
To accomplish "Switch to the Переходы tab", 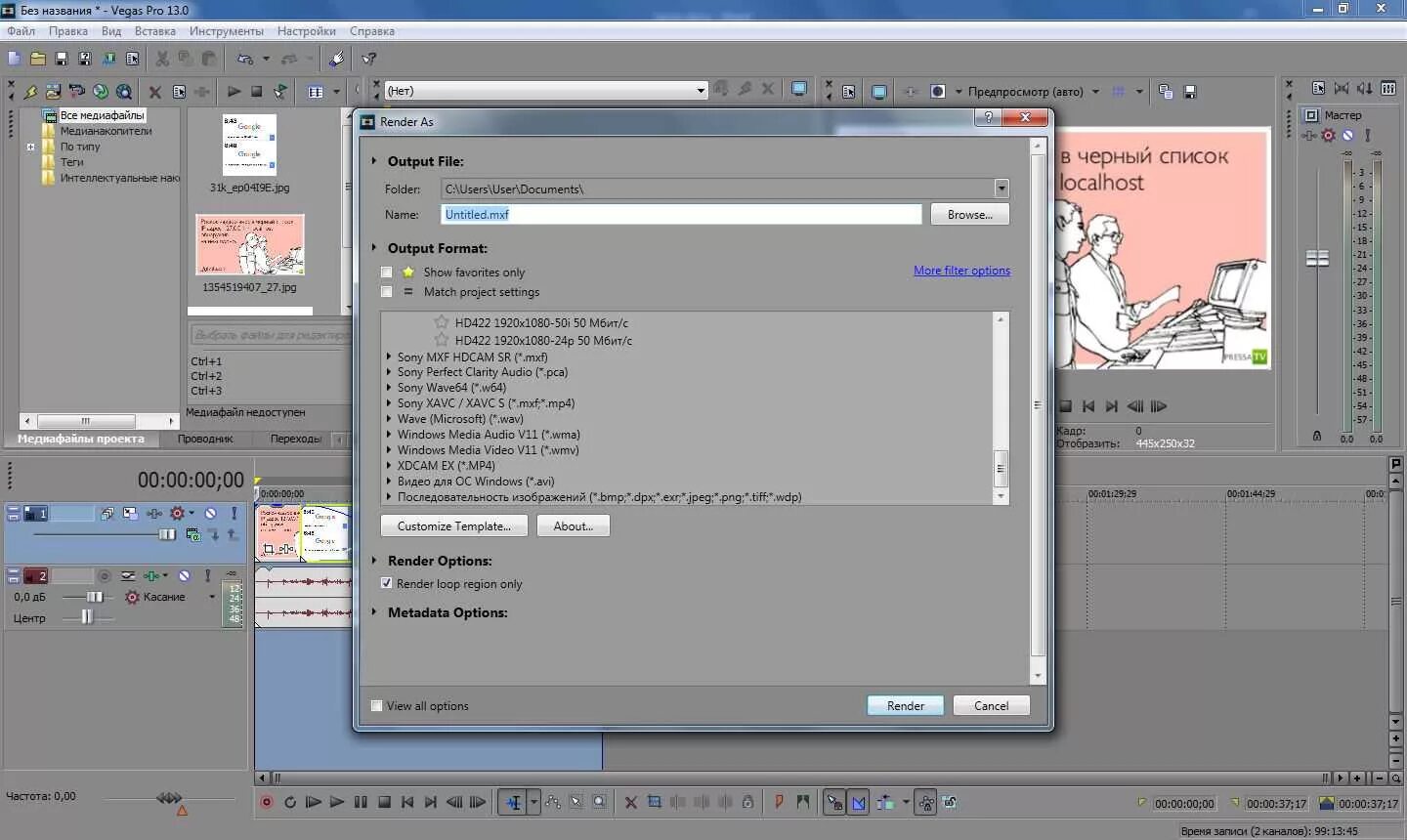I will 296,439.
